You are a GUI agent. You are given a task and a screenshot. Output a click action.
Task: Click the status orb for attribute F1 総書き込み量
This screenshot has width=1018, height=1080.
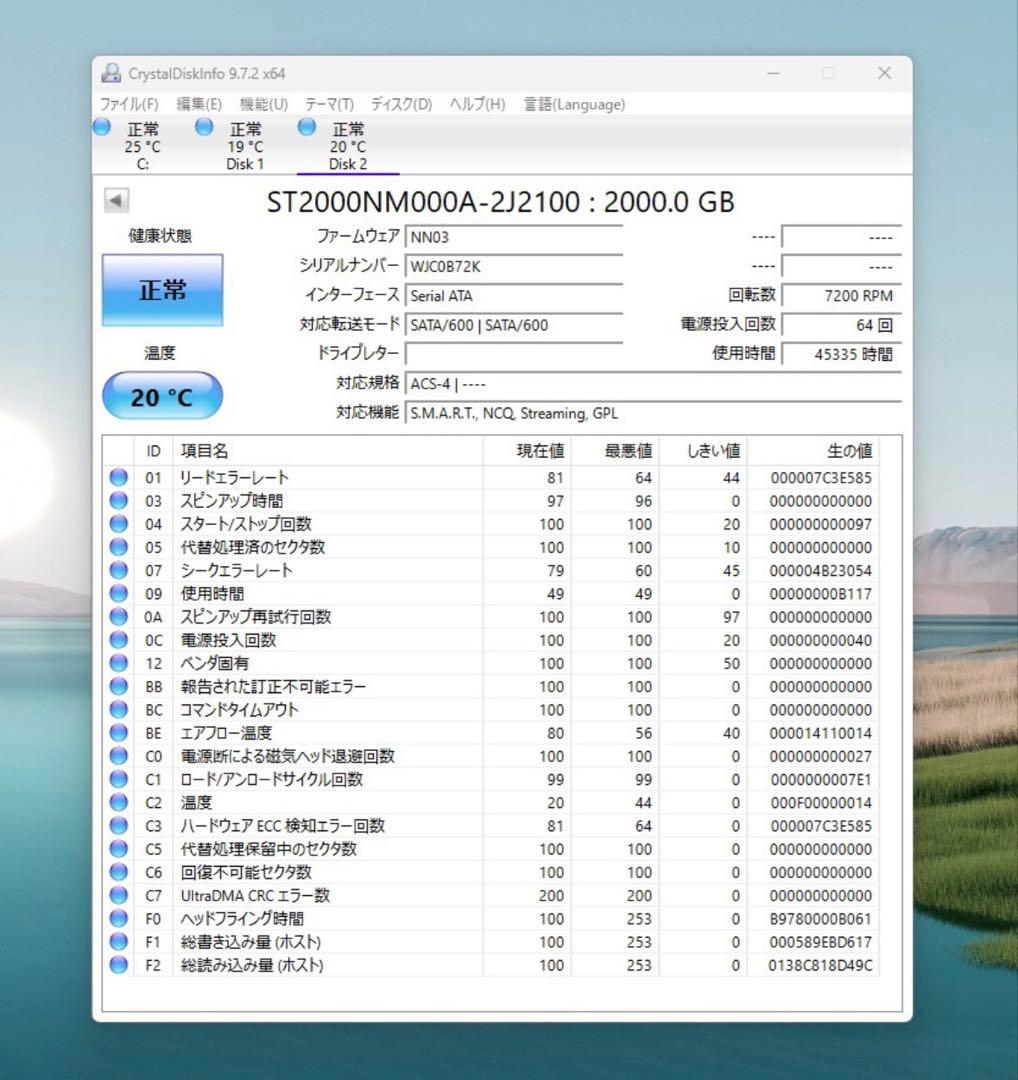point(118,942)
